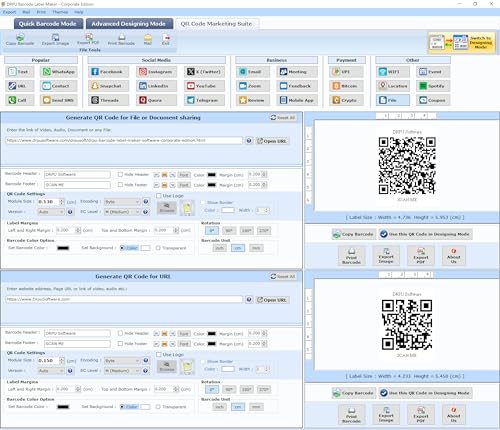Select the YouTube QR code type
500x430 pixels.
(x=204, y=86)
